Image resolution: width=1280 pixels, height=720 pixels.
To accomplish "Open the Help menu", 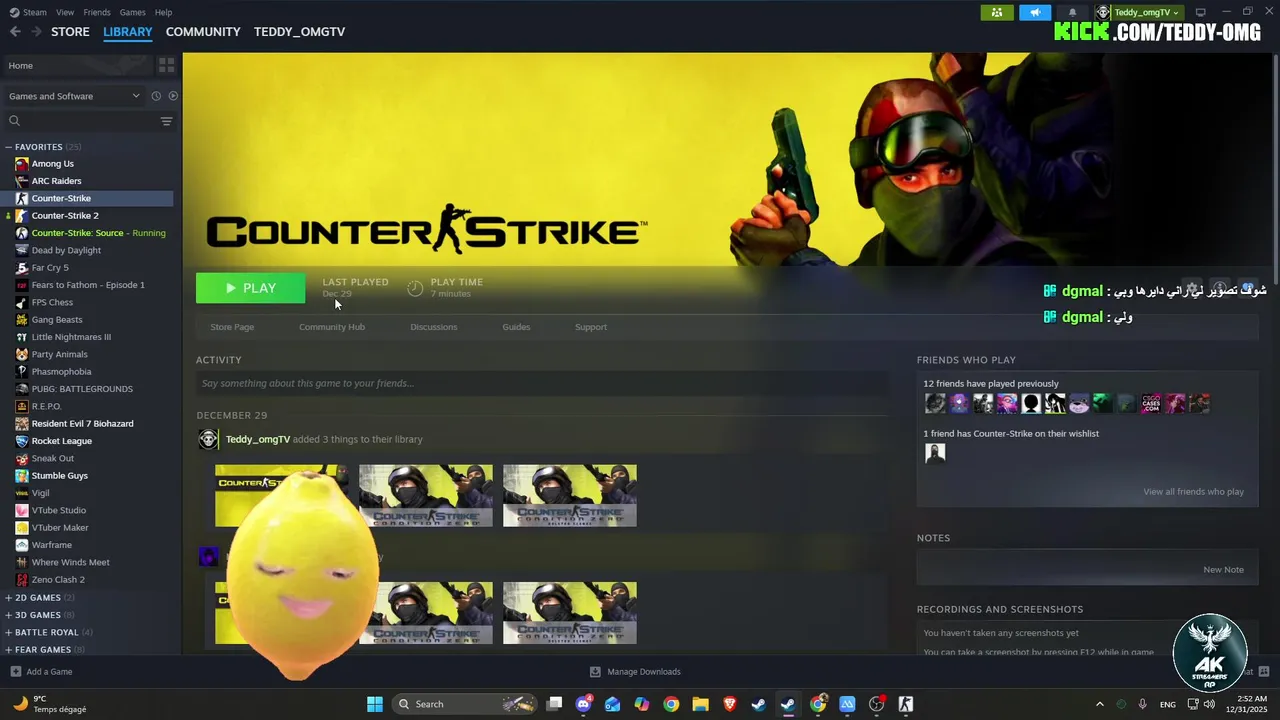I will (163, 12).
